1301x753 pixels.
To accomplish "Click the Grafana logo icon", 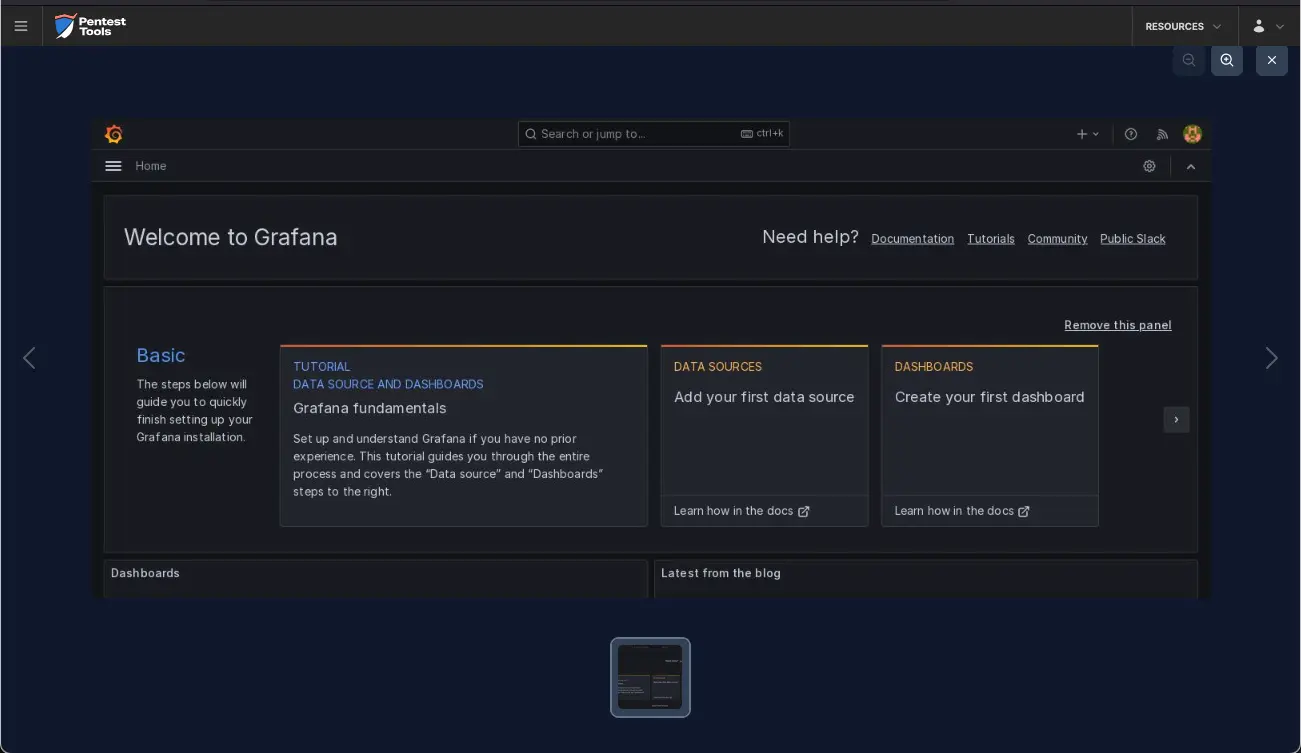I will (114, 134).
